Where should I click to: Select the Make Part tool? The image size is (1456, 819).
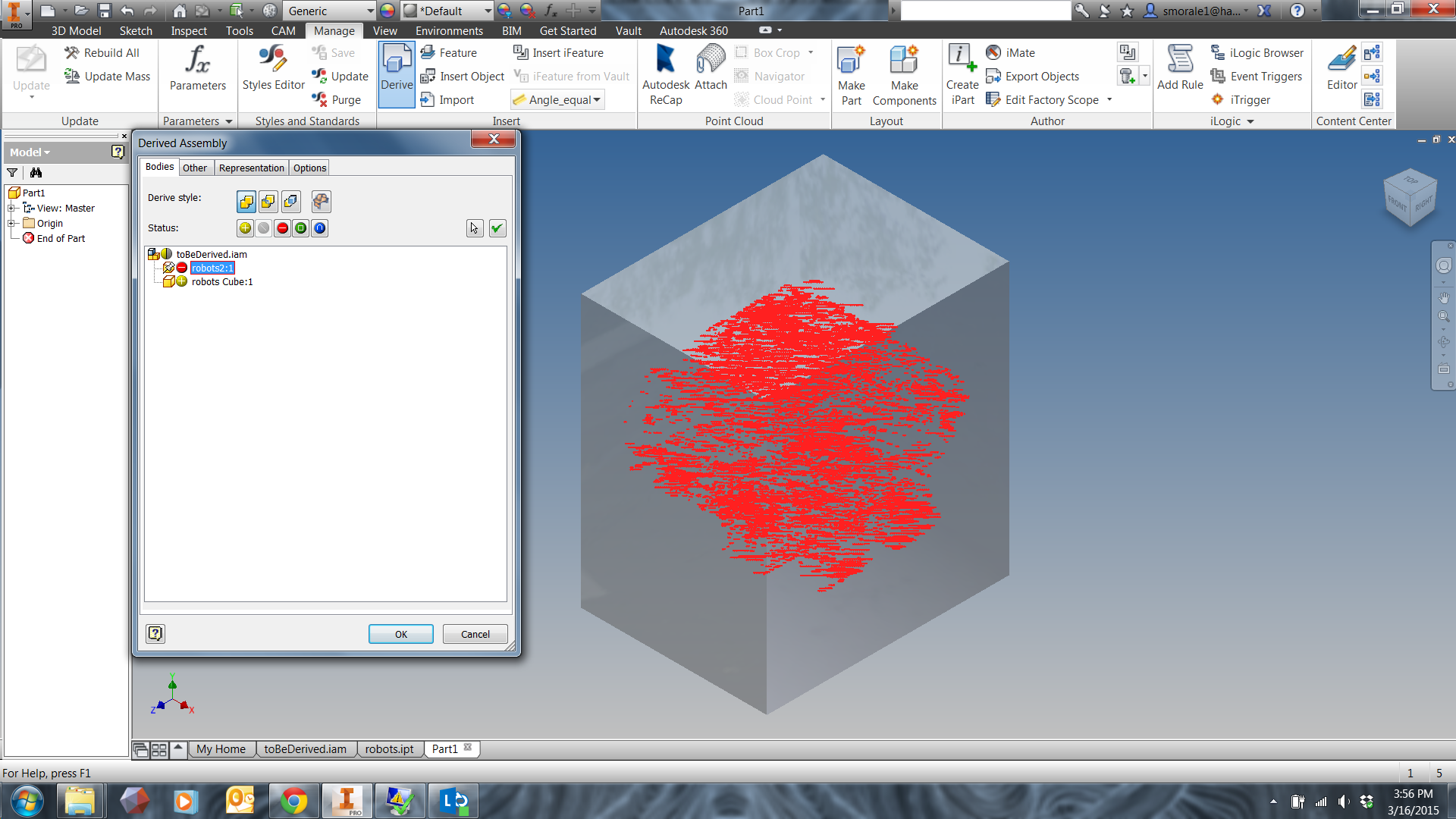(x=851, y=74)
